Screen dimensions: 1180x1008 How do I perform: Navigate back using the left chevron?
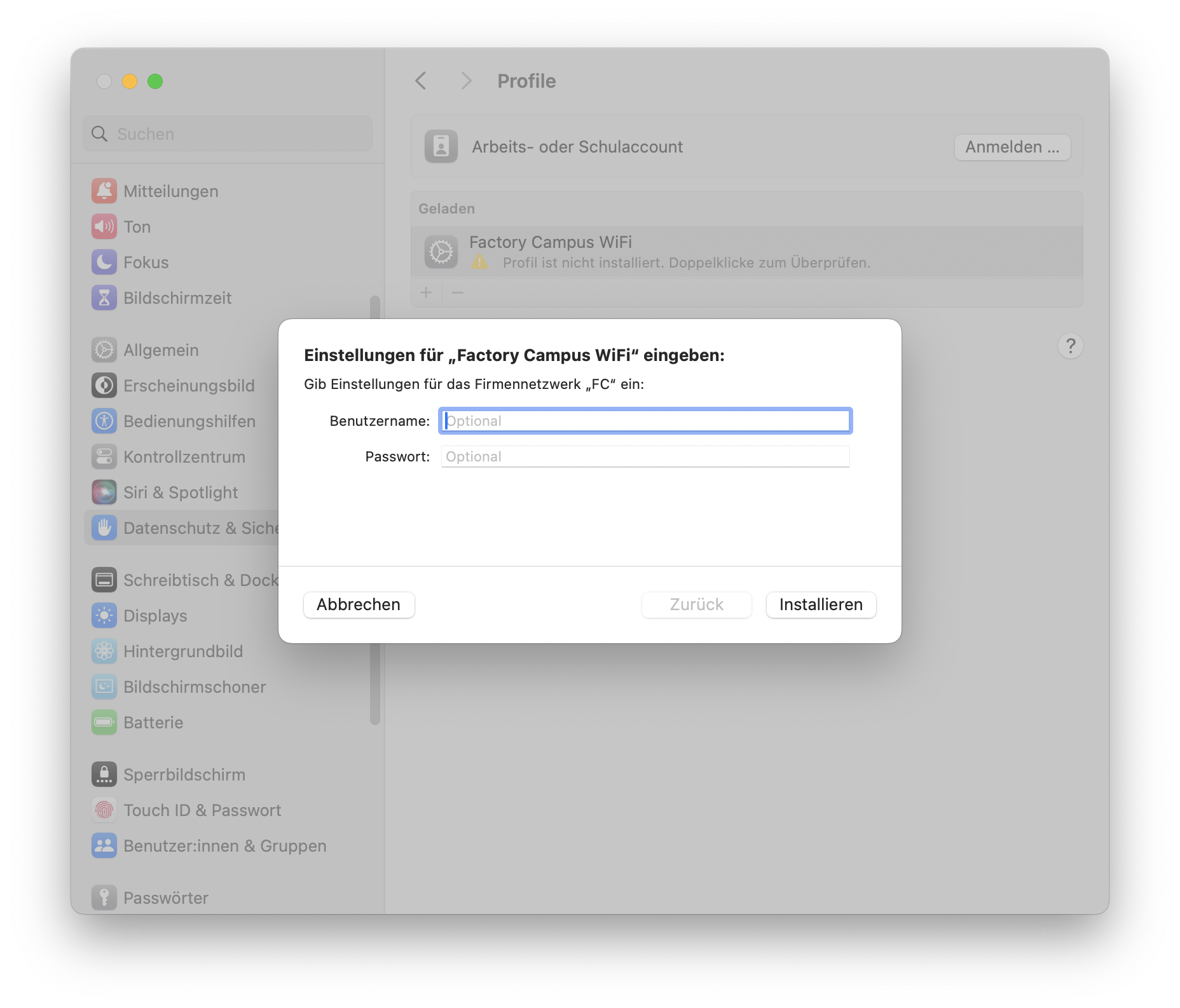pyautogui.click(x=420, y=81)
